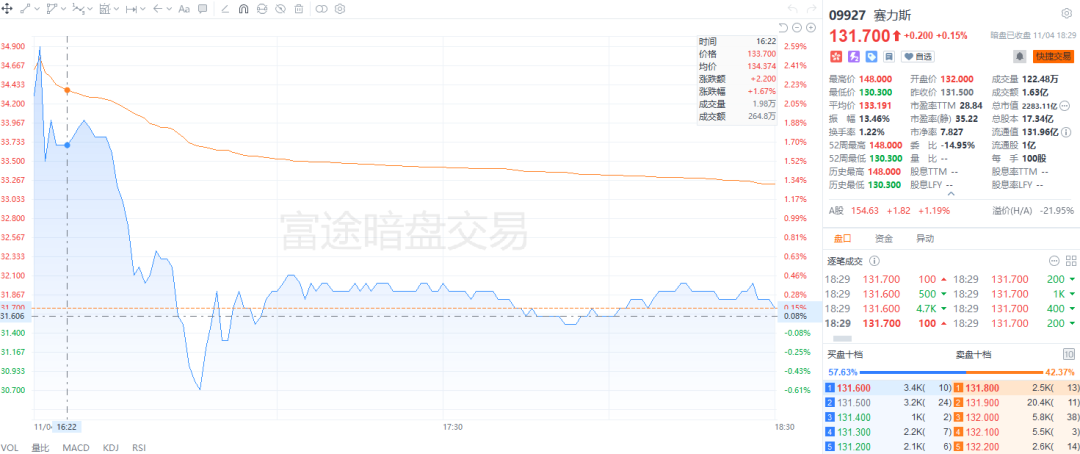Click the redo arrow above the chart

pyautogui.click(x=810, y=9)
